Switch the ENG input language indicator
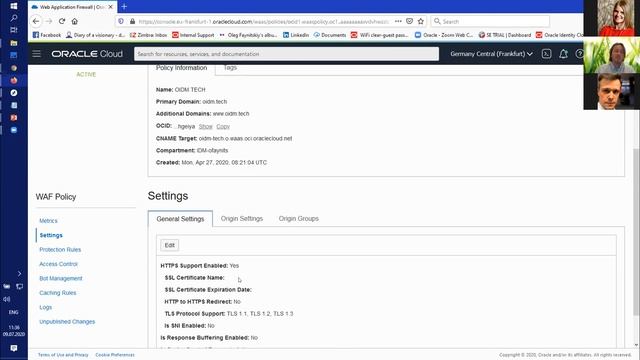Image resolution: width=640 pixels, height=360 pixels. (x=13, y=312)
